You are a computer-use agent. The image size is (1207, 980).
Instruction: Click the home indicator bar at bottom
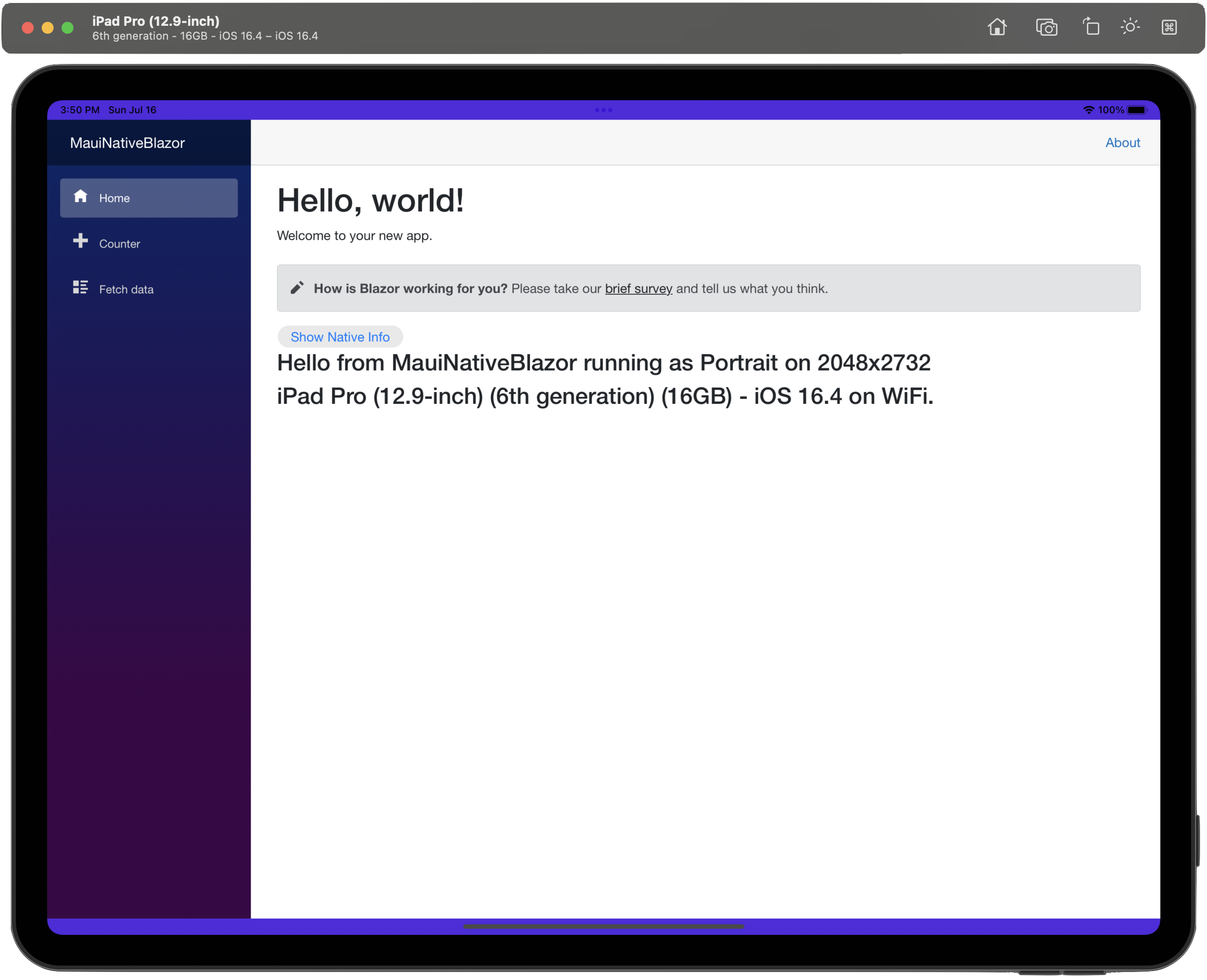click(x=603, y=926)
